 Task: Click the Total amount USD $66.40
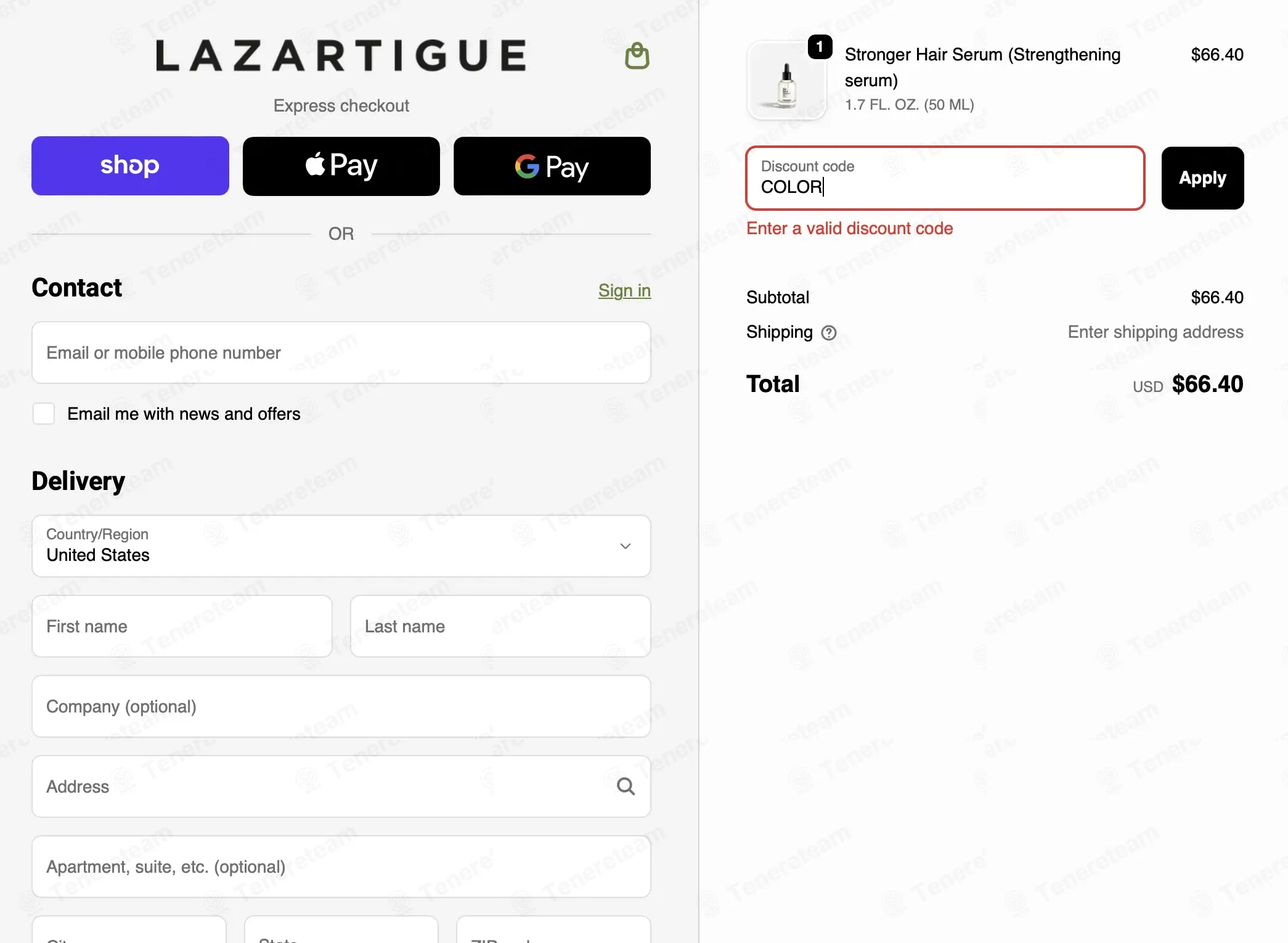coord(1188,385)
